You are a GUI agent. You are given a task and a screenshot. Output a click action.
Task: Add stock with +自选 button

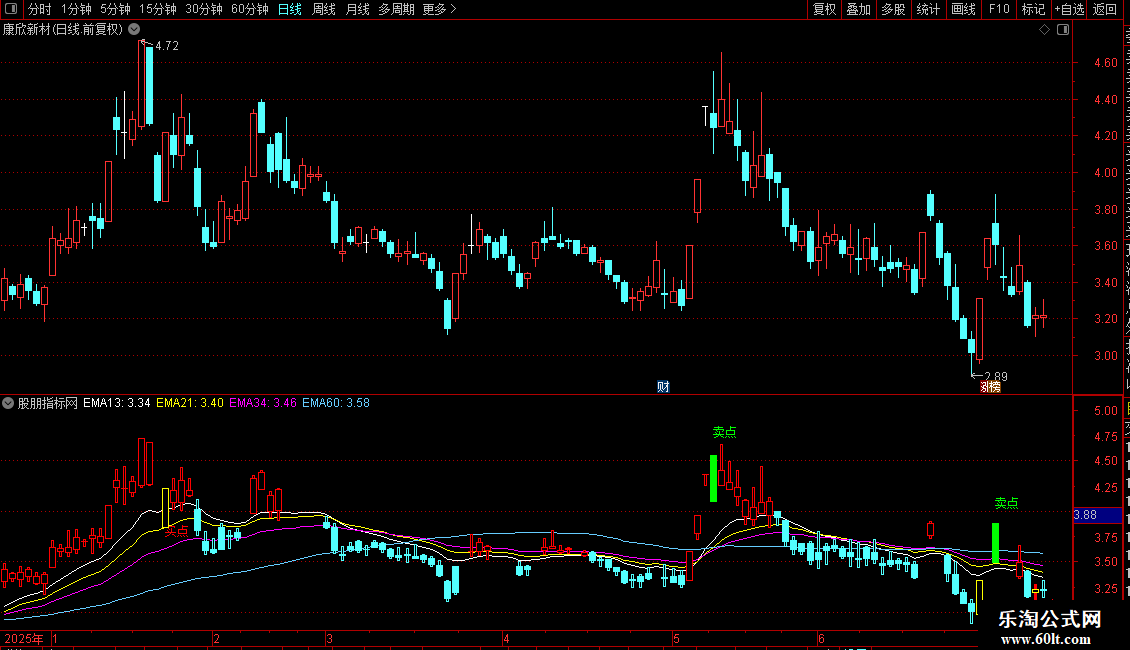[1069, 9]
